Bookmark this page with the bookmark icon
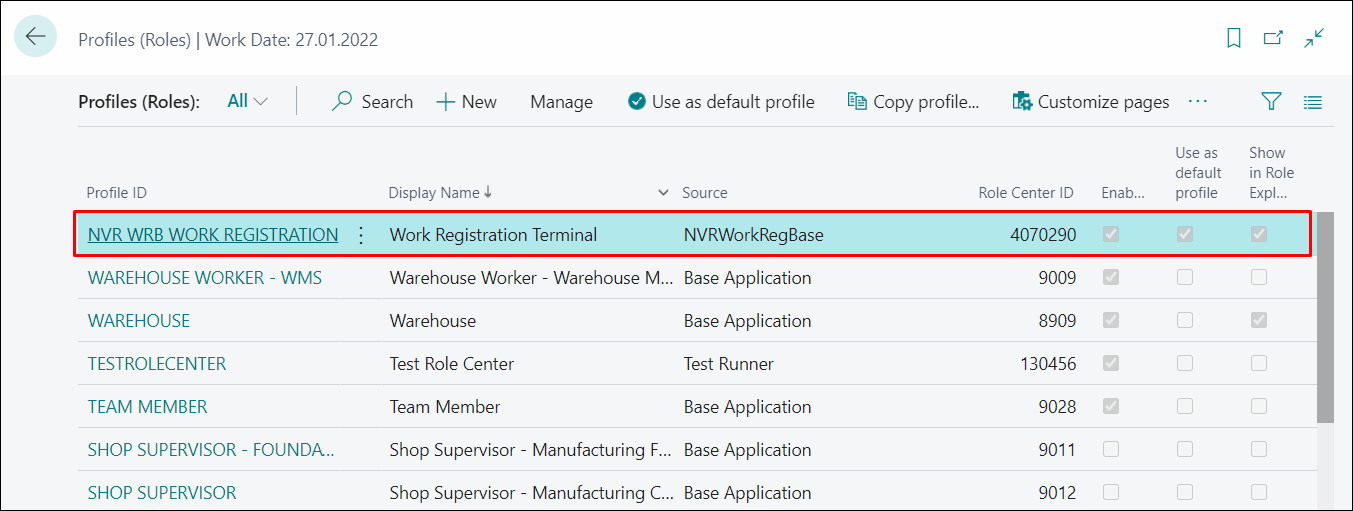 pos(1234,38)
